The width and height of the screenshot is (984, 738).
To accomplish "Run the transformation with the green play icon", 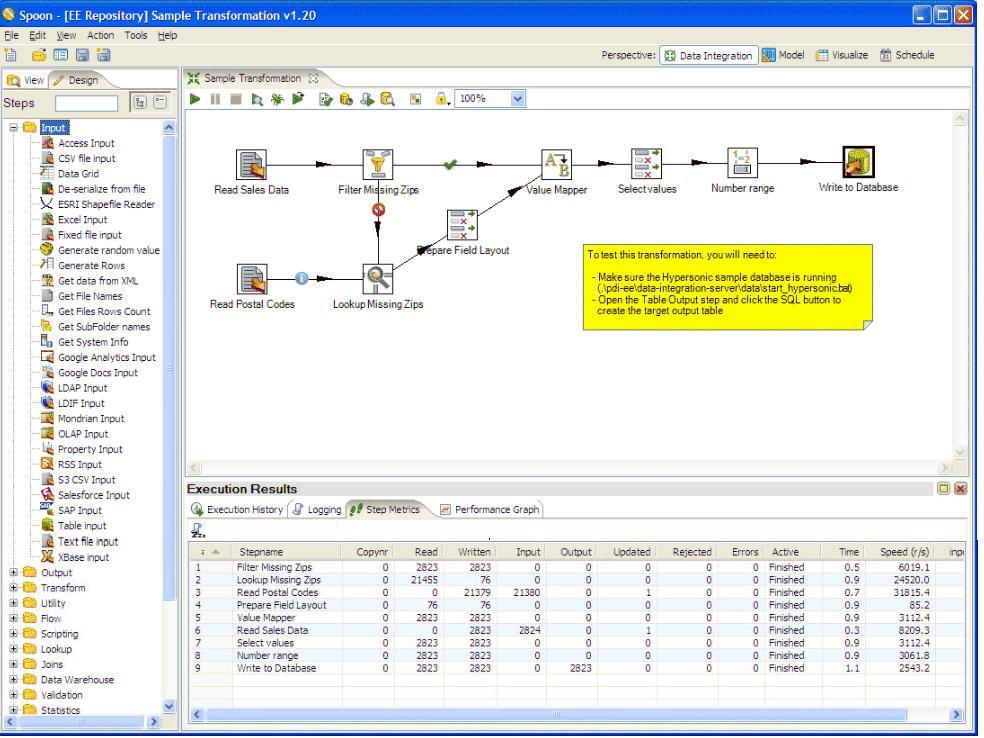I will (x=195, y=99).
